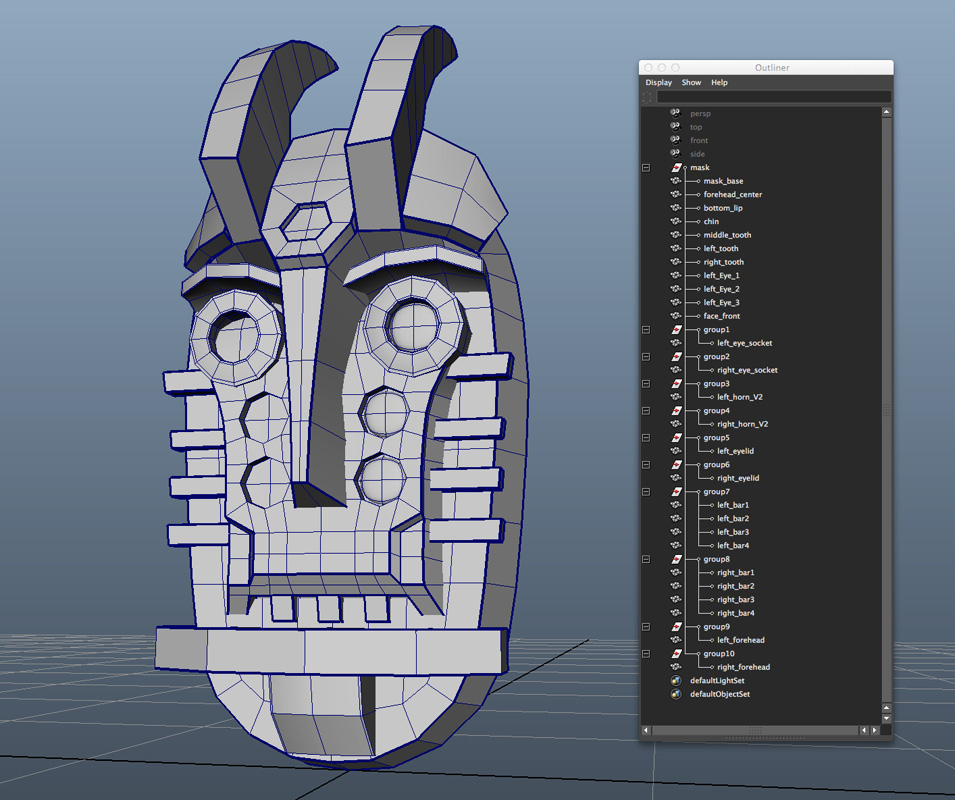Screen dimensions: 955x800
Task: Click the mesh icon beside right_bar1
Action: pos(675,572)
